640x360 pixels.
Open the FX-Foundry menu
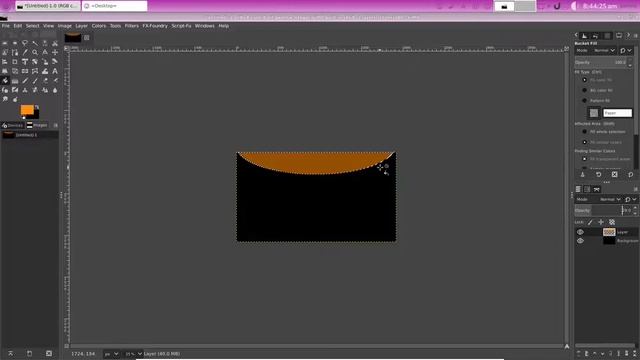[x=155, y=26]
